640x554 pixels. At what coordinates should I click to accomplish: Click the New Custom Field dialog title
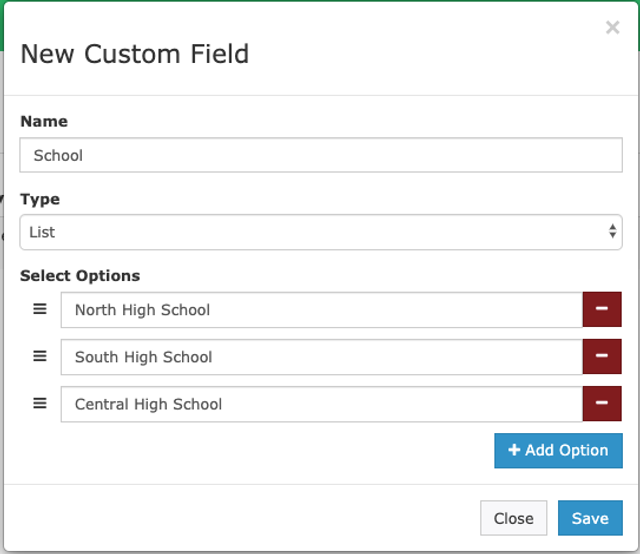pos(134,53)
